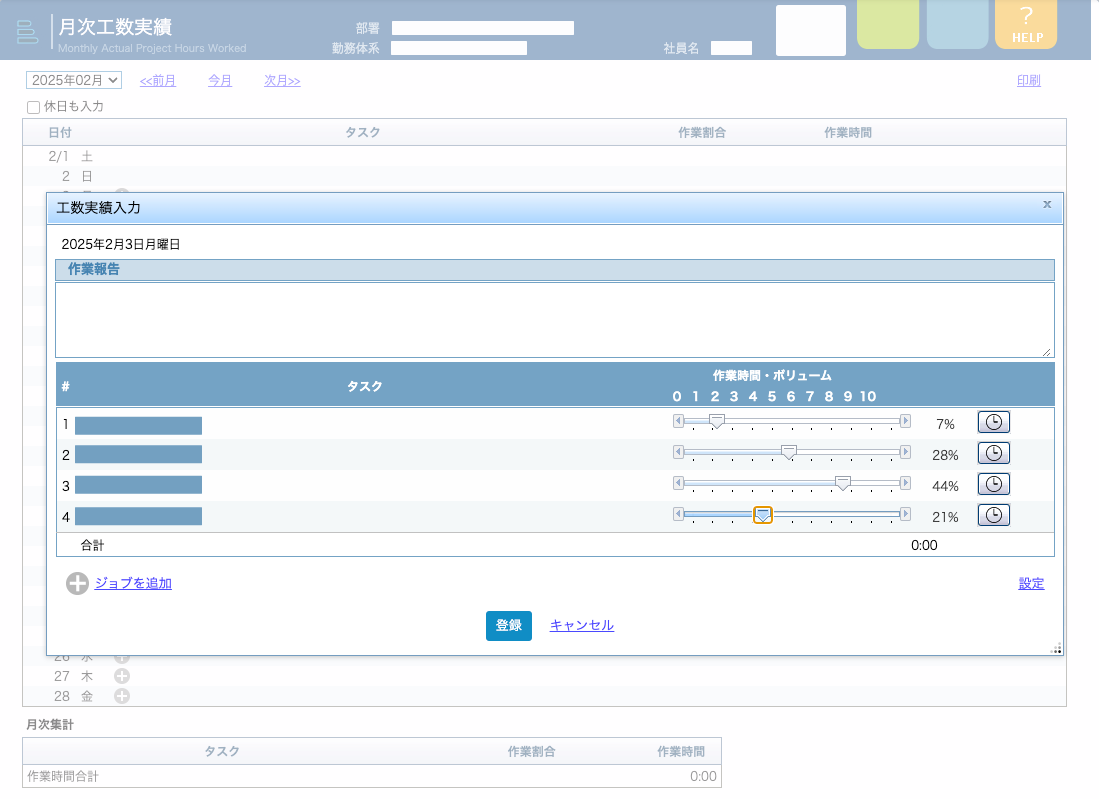Click the app logo icon top-left

pos(27,31)
